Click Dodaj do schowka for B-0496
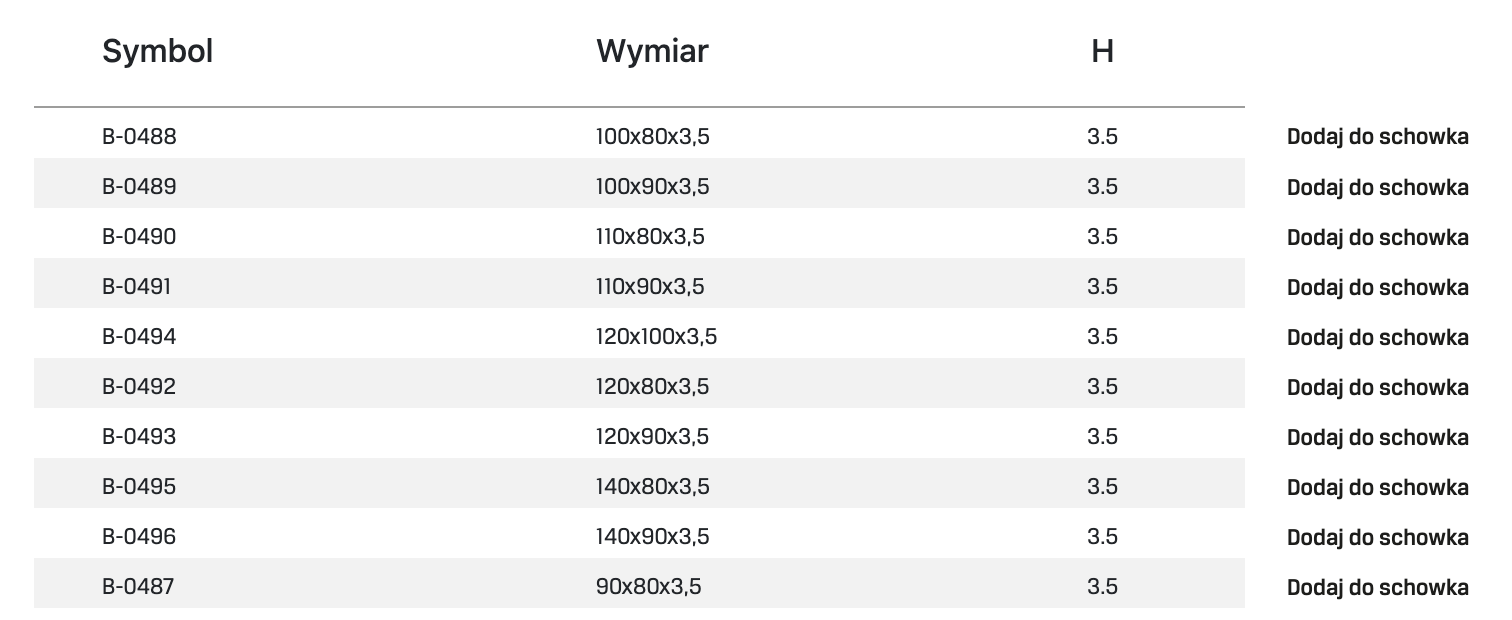The height and width of the screenshot is (620, 1512). pyautogui.click(x=1377, y=537)
